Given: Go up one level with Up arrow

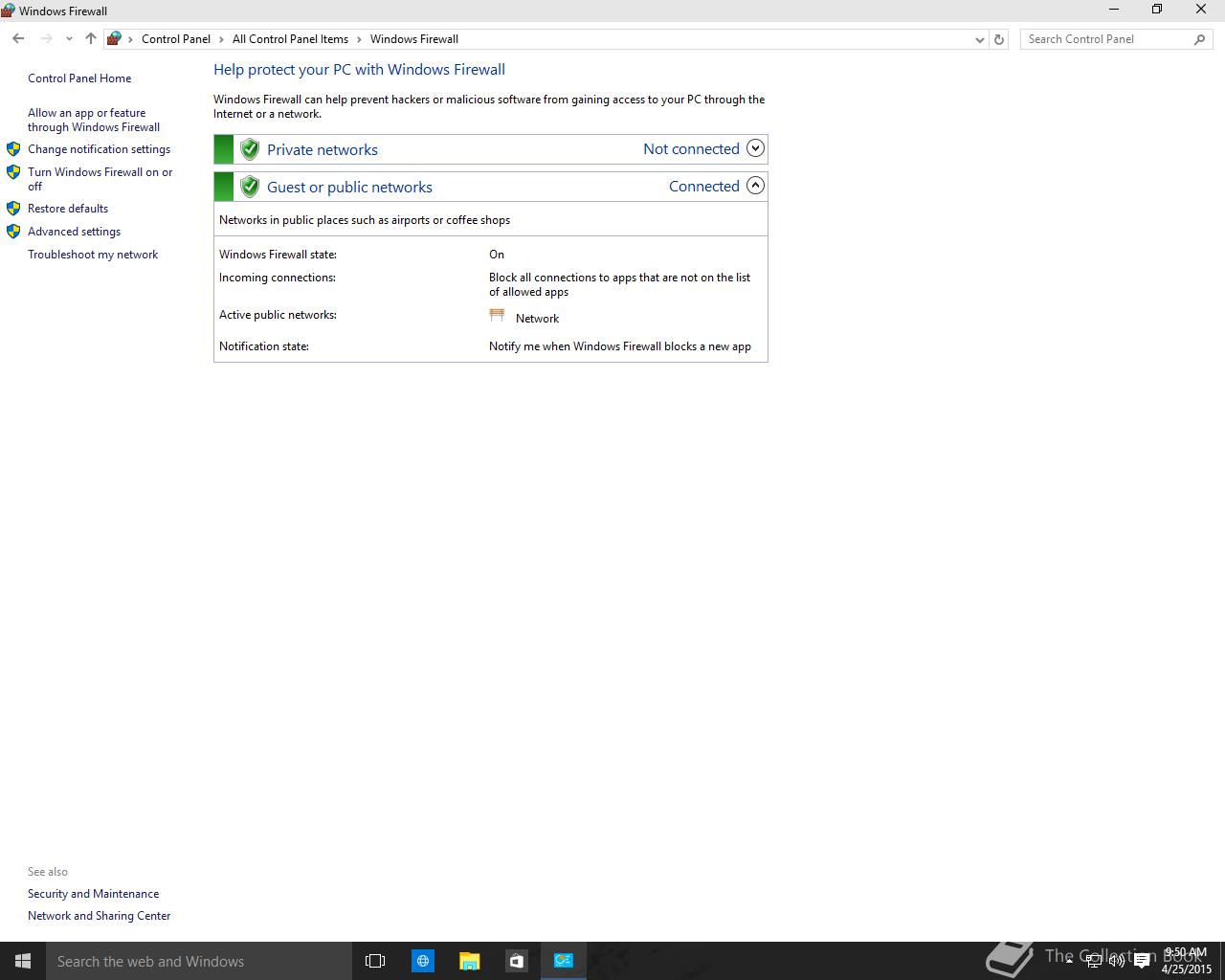Looking at the screenshot, I should coord(90,39).
